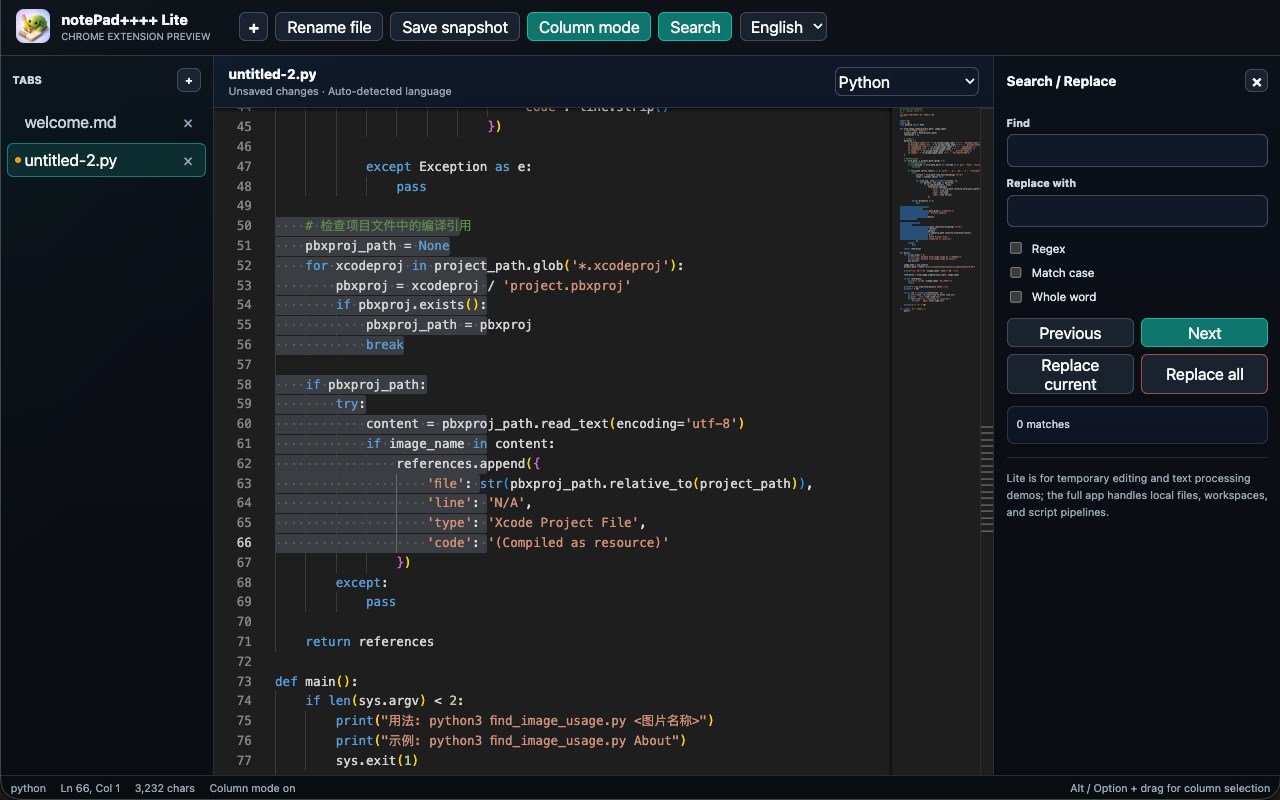
Task: Click 'if pbxproj_path:' on line 58
Action: tap(366, 385)
